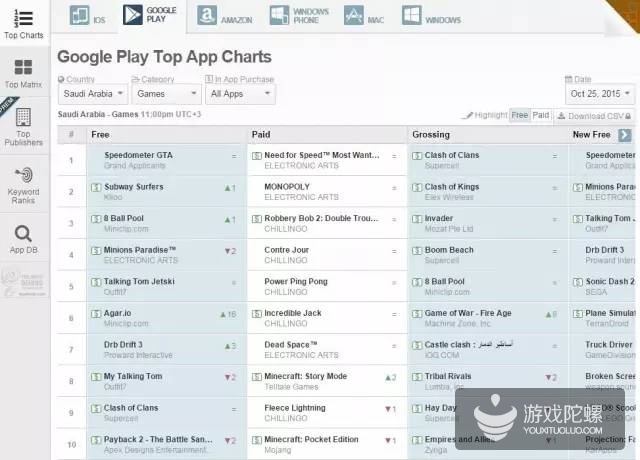Open Drb Drift 3 in Free column
640x460 pixels.
click(x=123, y=344)
